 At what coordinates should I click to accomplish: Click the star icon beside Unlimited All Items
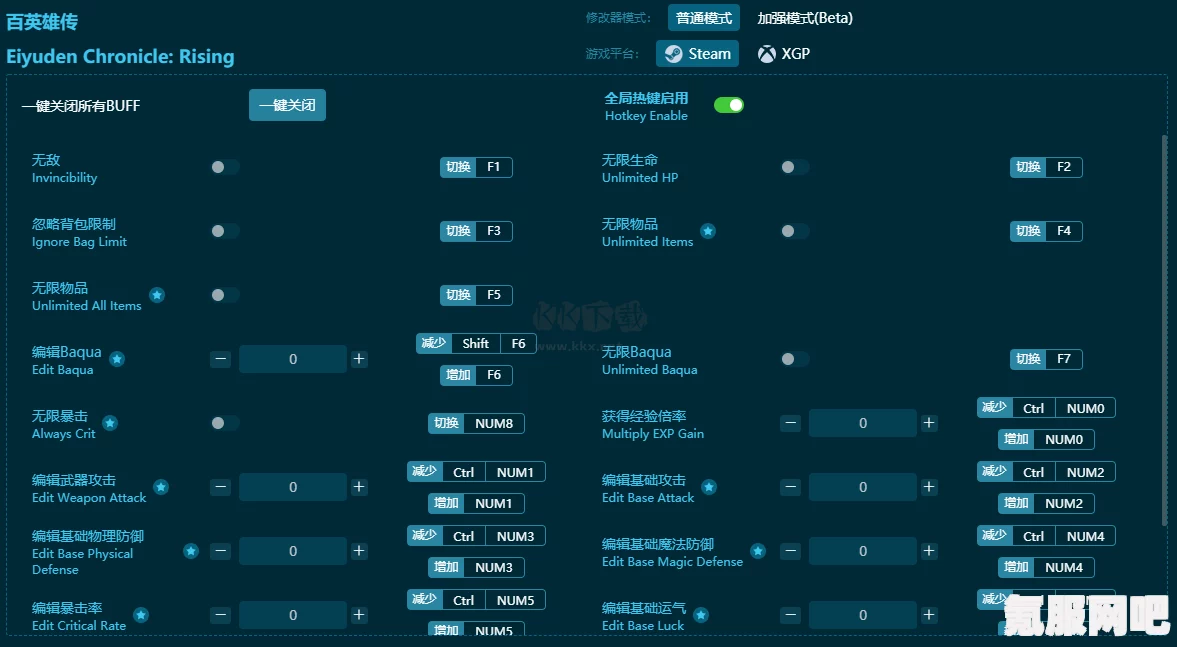pos(157,295)
